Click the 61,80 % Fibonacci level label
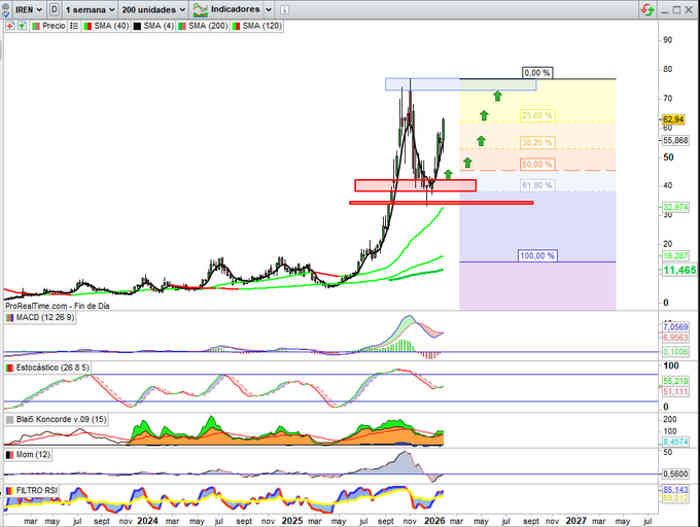Screen dimensions: 700x527 537,185
